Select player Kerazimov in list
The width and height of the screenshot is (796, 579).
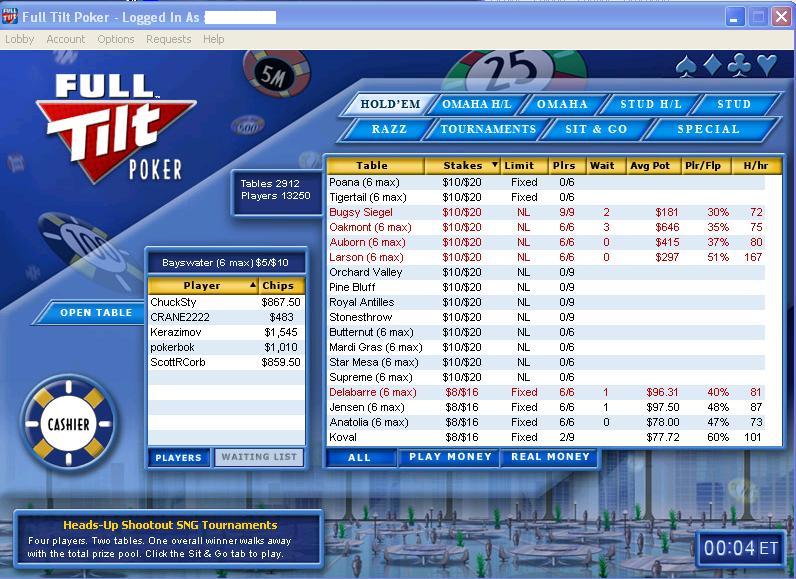(x=226, y=332)
